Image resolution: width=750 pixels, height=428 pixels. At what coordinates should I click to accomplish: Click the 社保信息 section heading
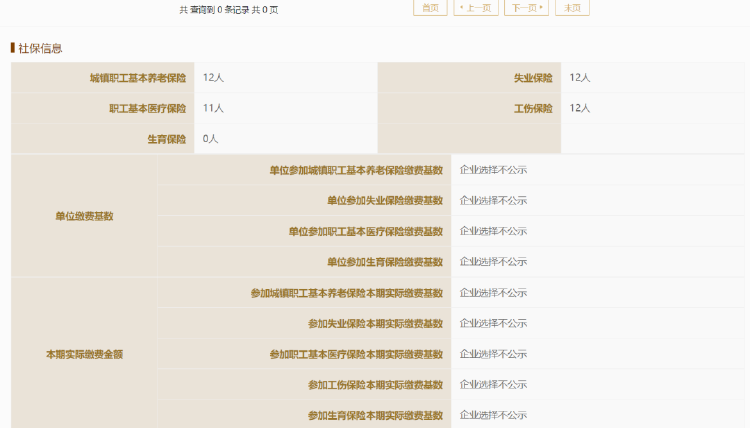tap(40, 48)
